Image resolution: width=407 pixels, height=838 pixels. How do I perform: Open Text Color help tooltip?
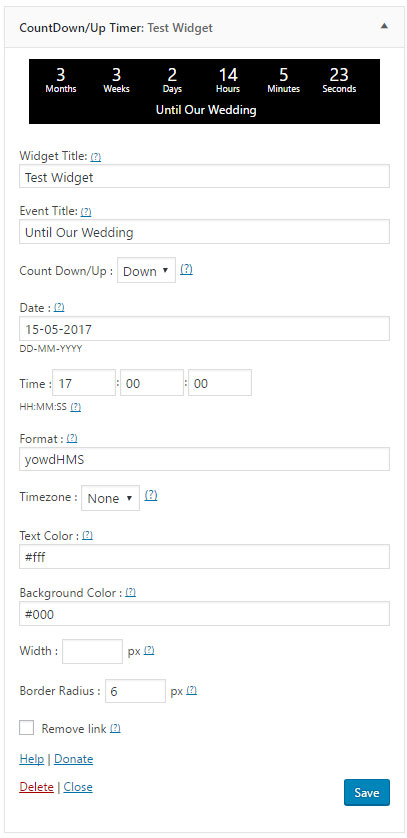[x=88, y=536]
